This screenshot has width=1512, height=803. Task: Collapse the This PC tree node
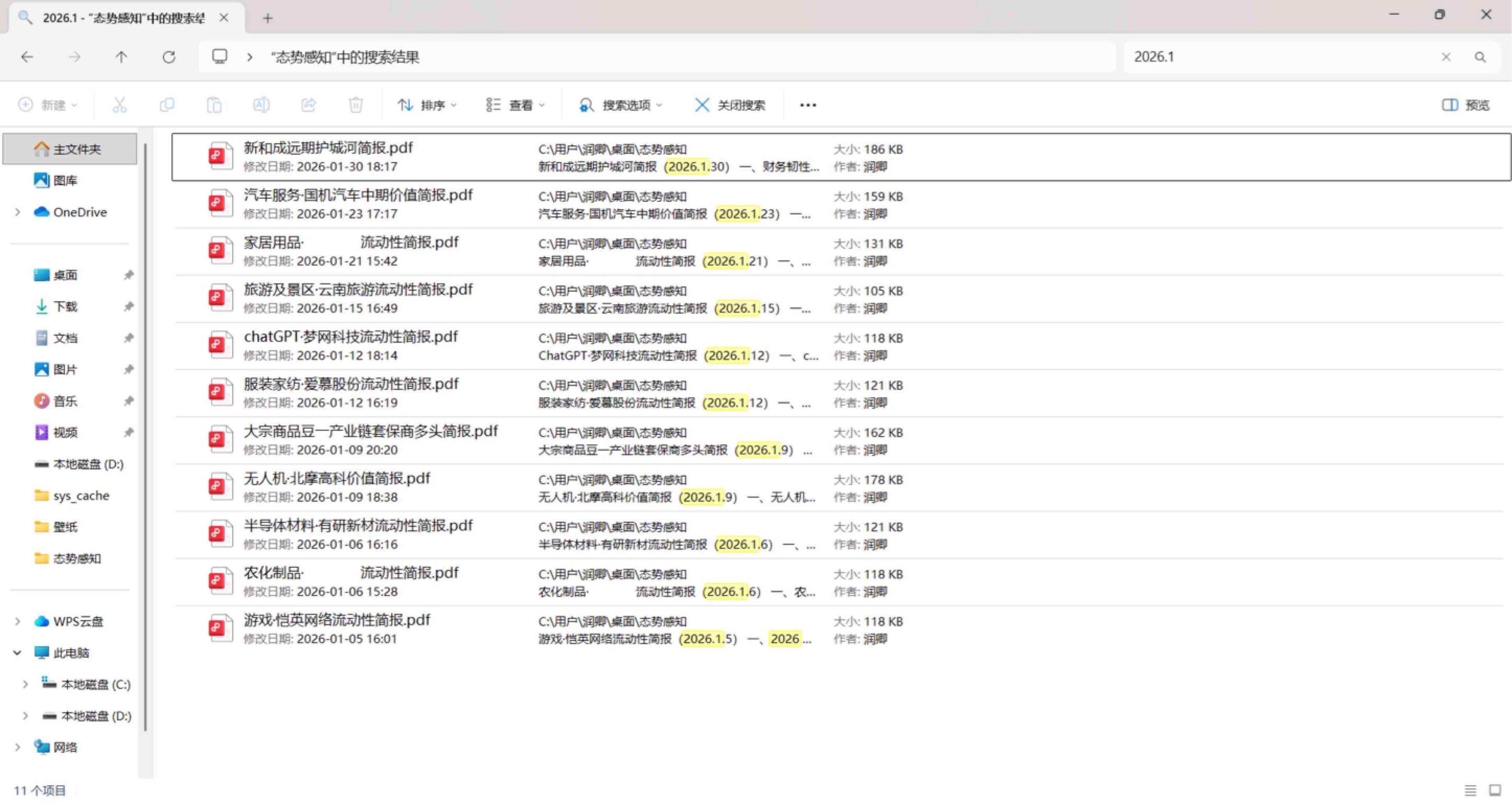click(x=18, y=653)
